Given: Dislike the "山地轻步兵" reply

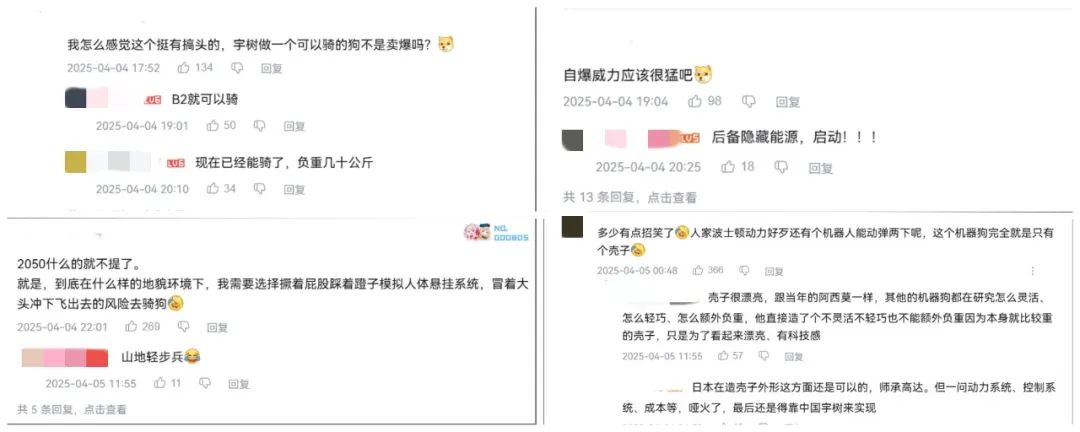Looking at the screenshot, I should click(205, 383).
